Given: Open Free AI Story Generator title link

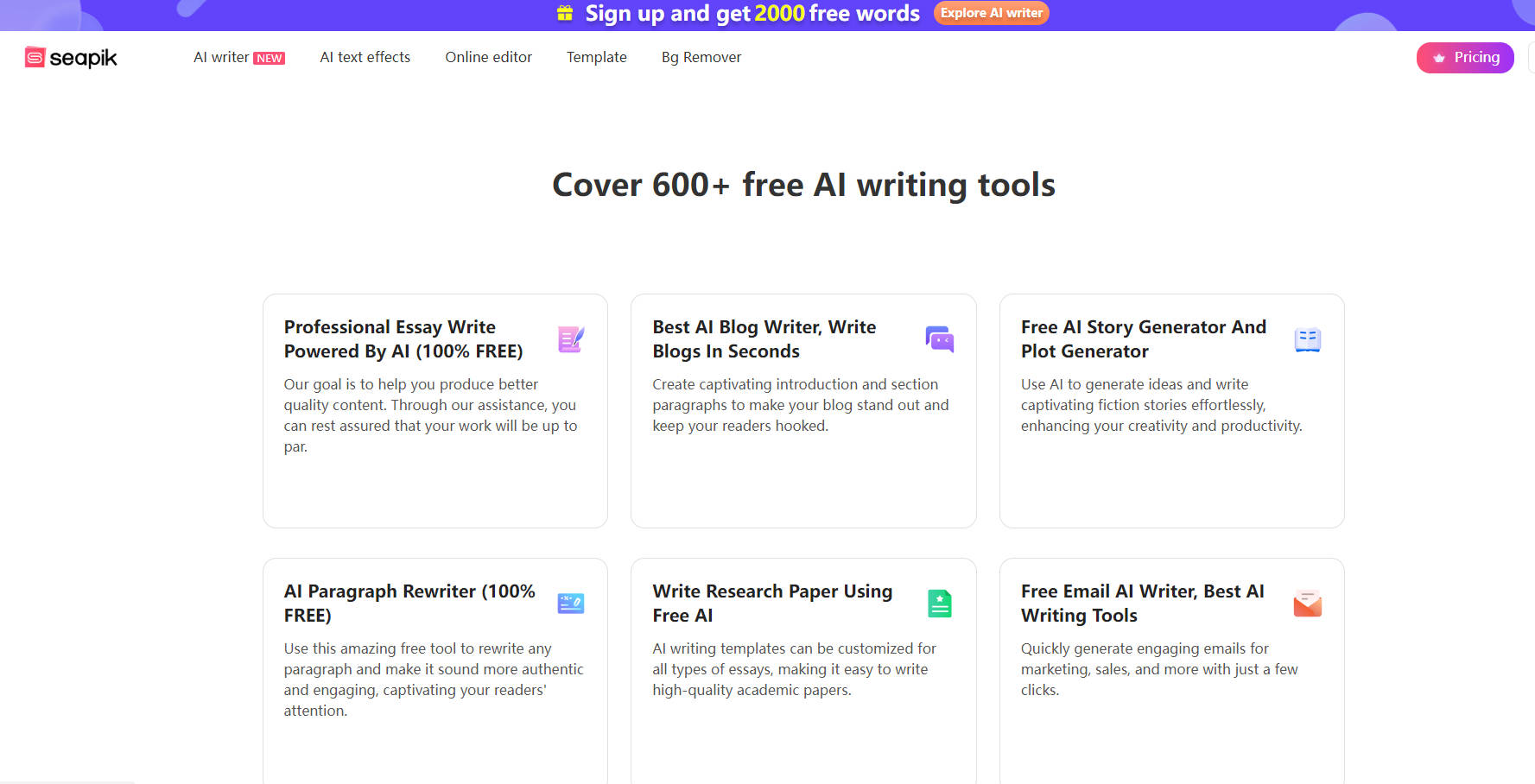Looking at the screenshot, I should (x=1143, y=339).
